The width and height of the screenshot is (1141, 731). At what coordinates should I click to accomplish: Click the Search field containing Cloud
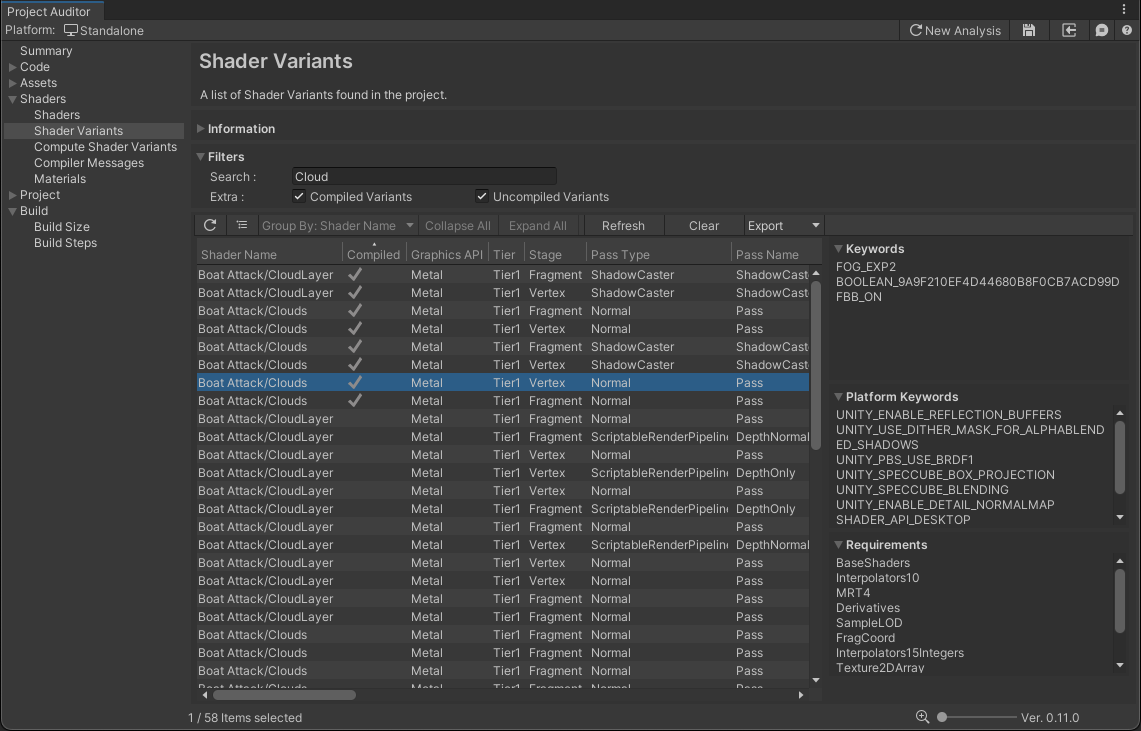point(424,177)
